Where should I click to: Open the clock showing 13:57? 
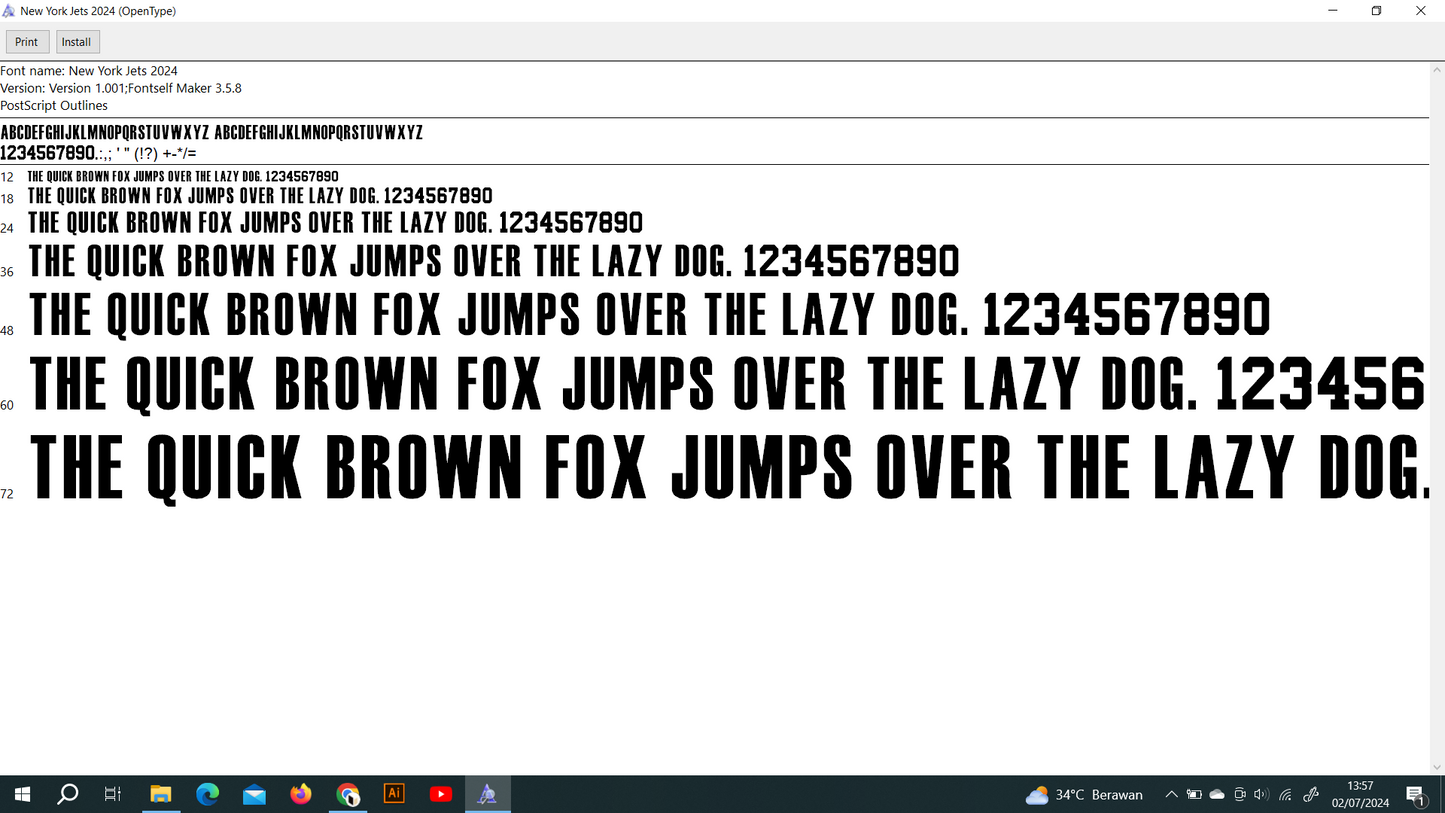(1360, 794)
